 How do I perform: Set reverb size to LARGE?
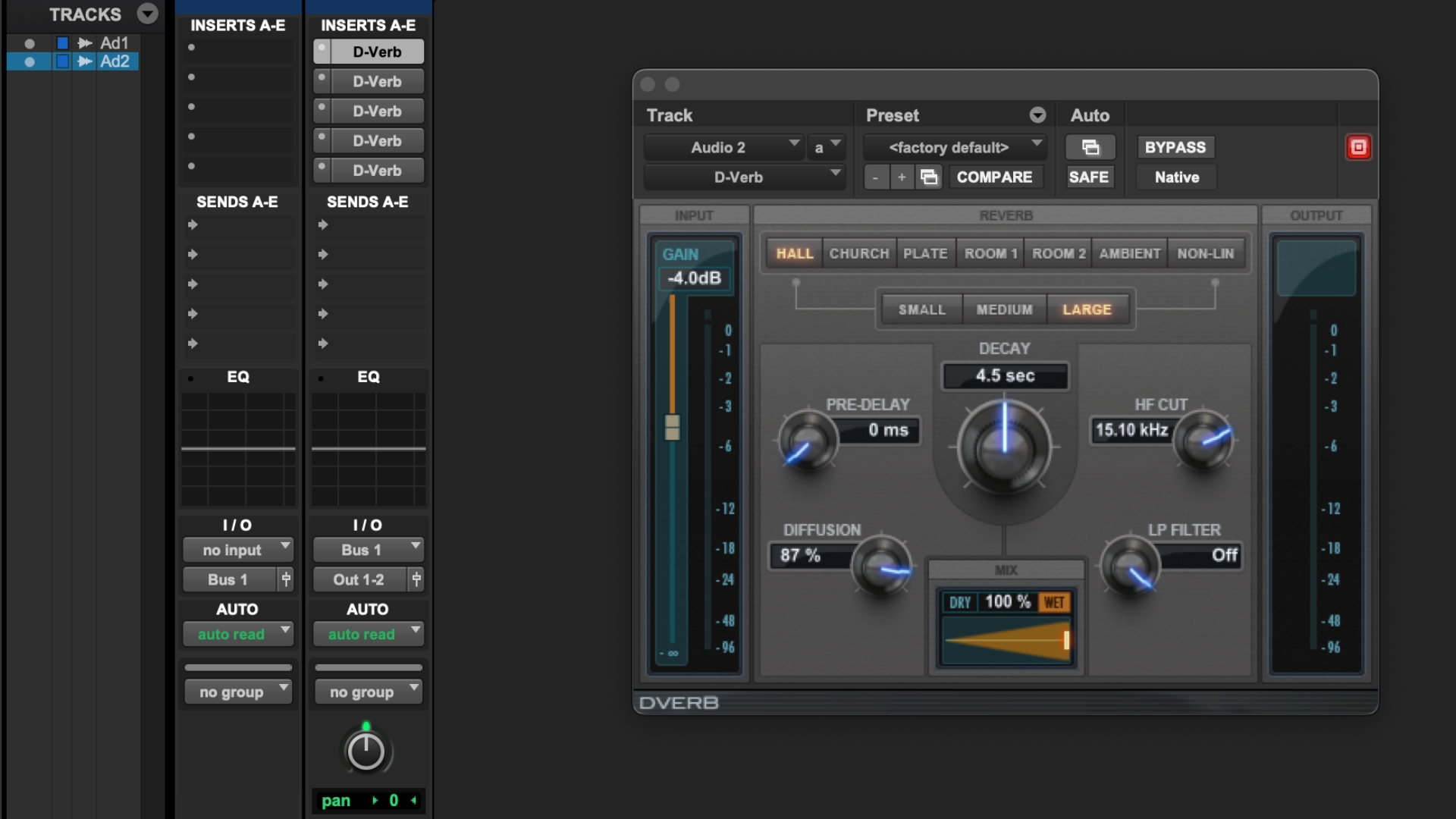(x=1087, y=309)
